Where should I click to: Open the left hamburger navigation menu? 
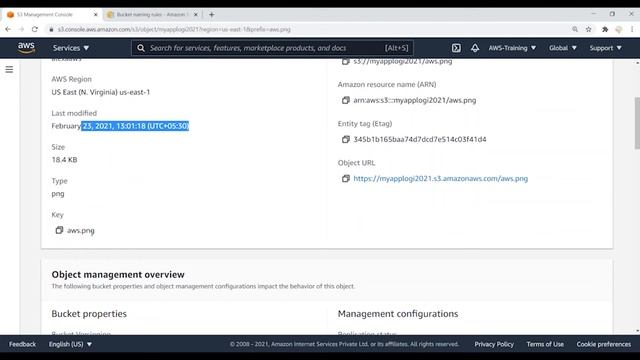pyautogui.click(x=9, y=69)
